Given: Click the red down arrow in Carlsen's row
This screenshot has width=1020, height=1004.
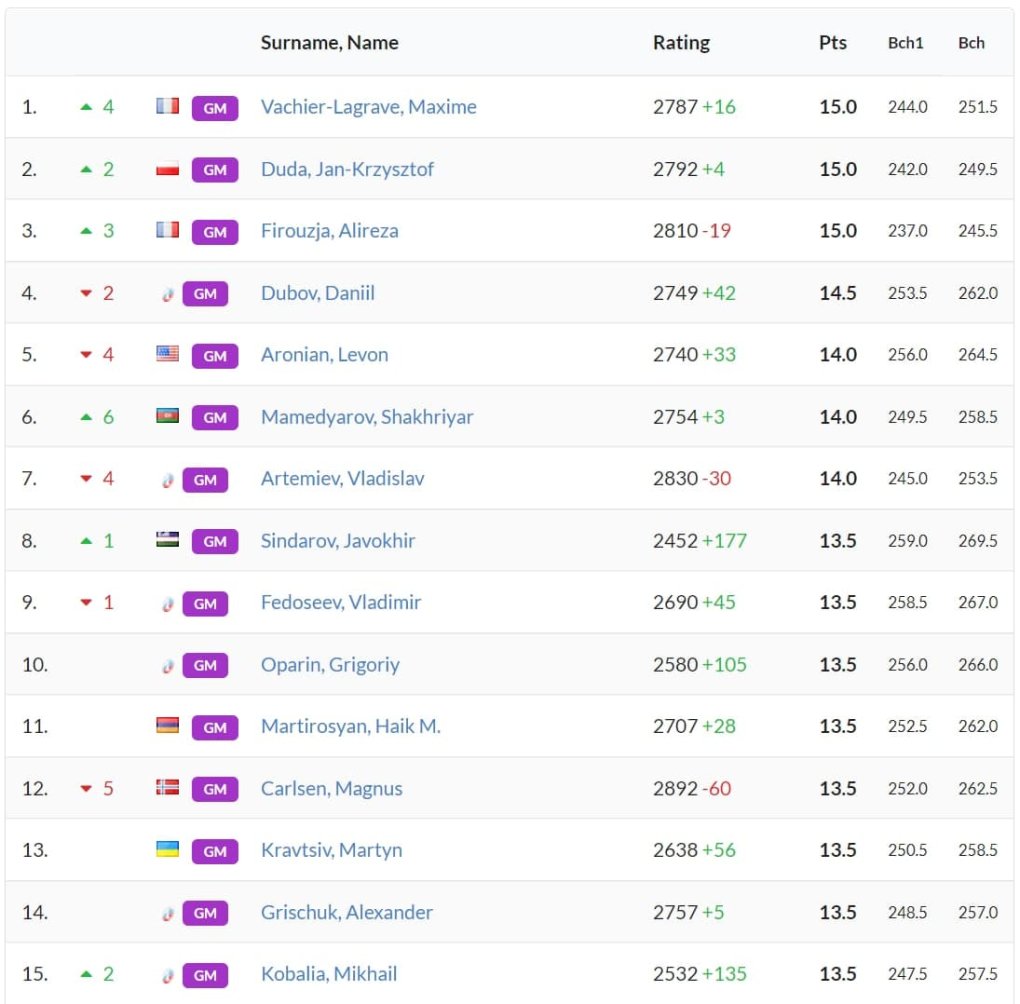Looking at the screenshot, I should tap(86, 789).
